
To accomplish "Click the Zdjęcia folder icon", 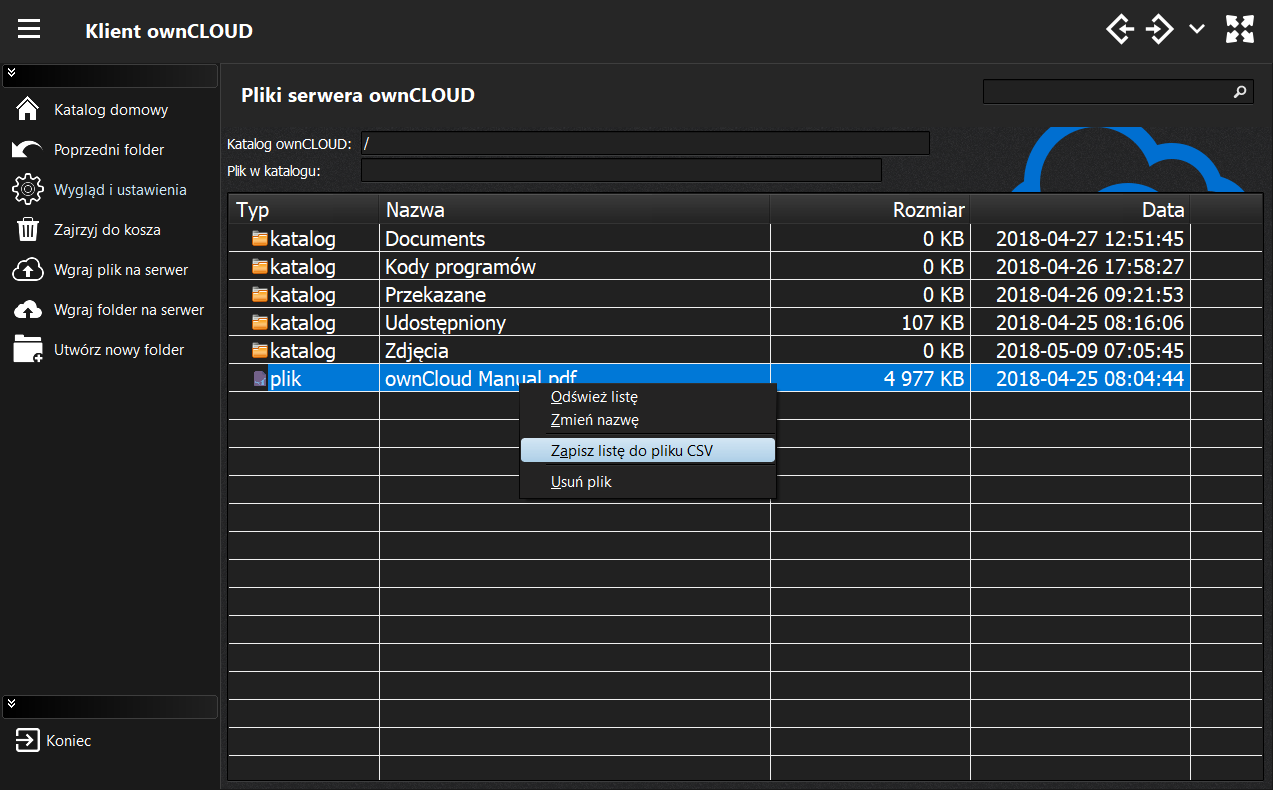I will 260,350.
